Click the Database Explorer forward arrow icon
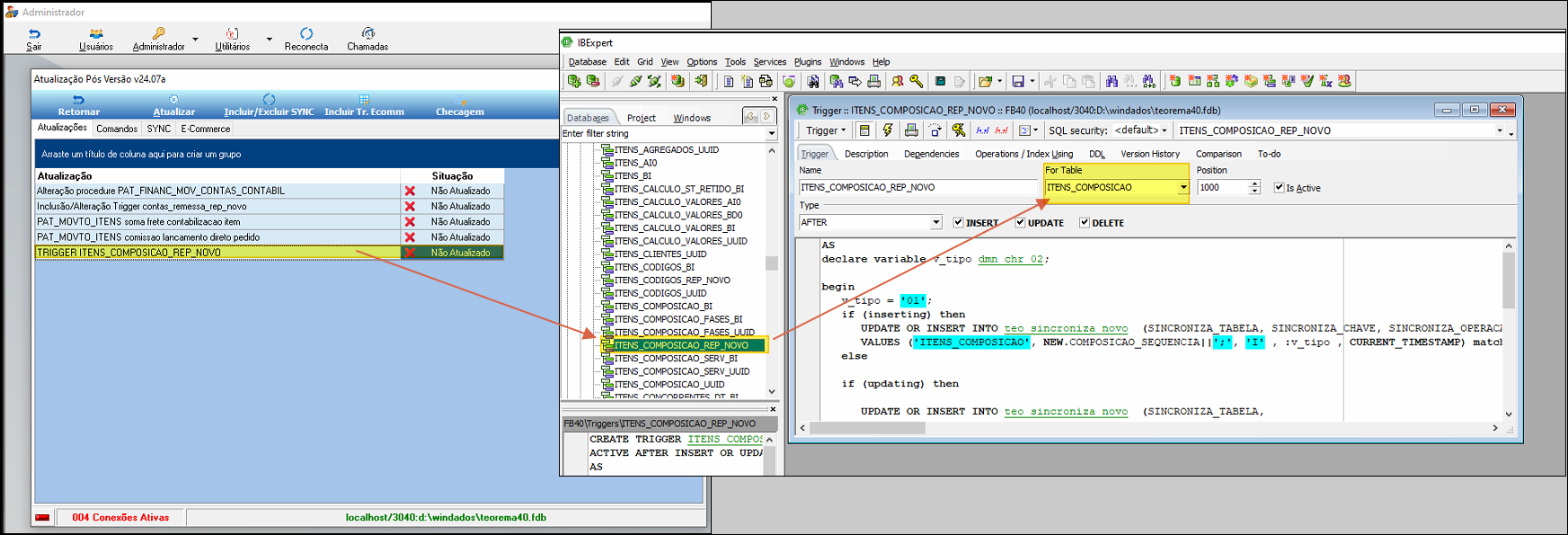The height and width of the screenshot is (535, 1568). [766, 117]
